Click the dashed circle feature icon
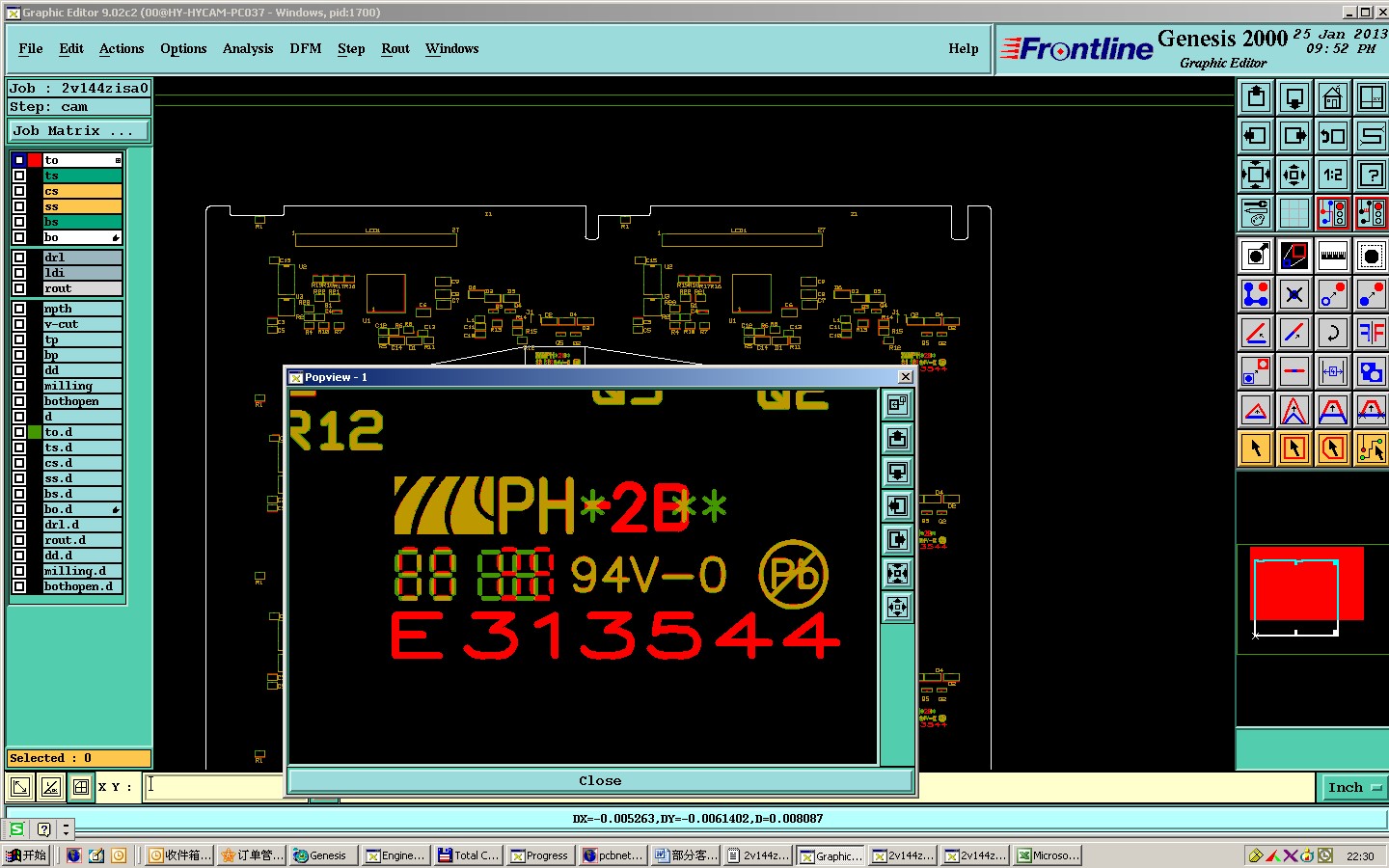1389x868 pixels. [1372, 256]
